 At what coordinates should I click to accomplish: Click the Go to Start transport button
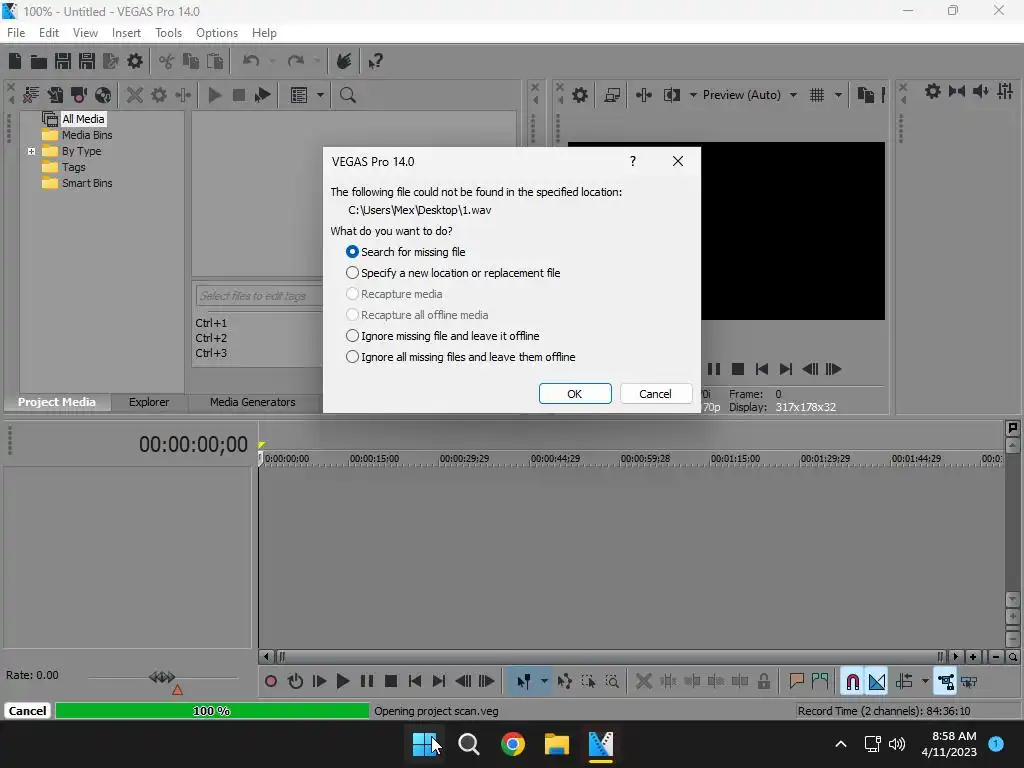415,682
